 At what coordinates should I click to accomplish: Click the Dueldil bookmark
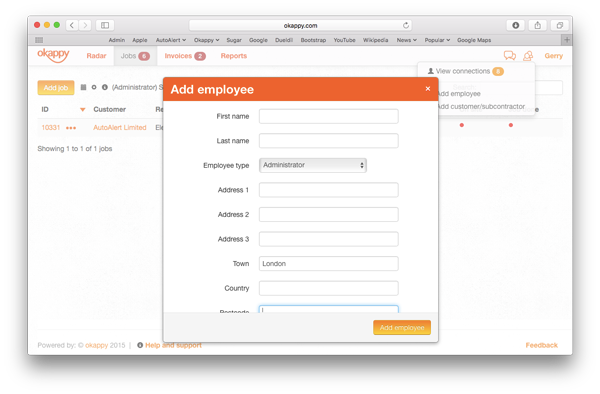click(284, 40)
